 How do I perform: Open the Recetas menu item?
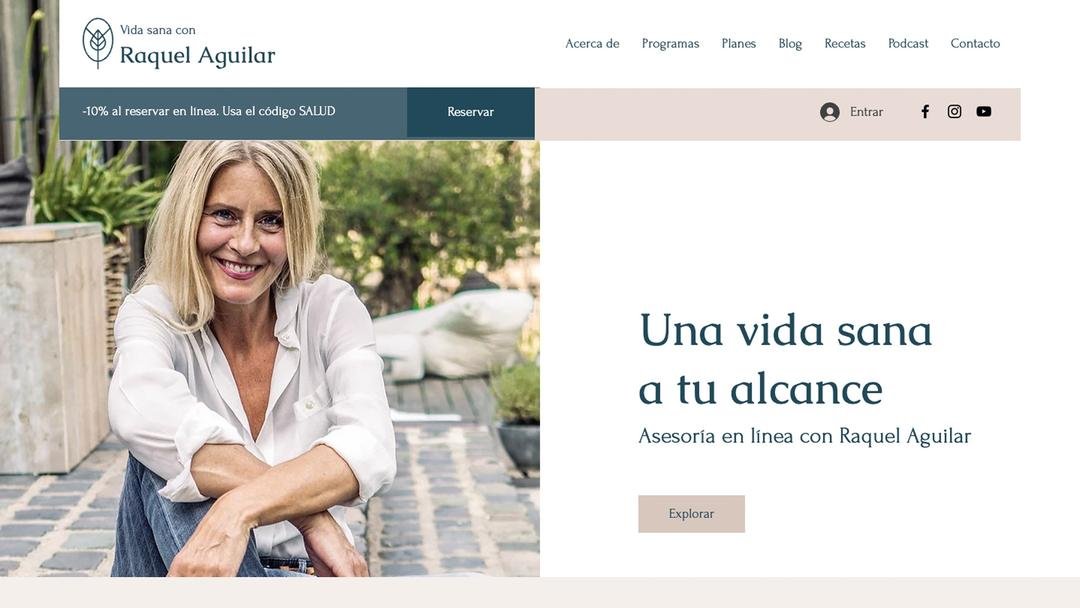(844, 43)
